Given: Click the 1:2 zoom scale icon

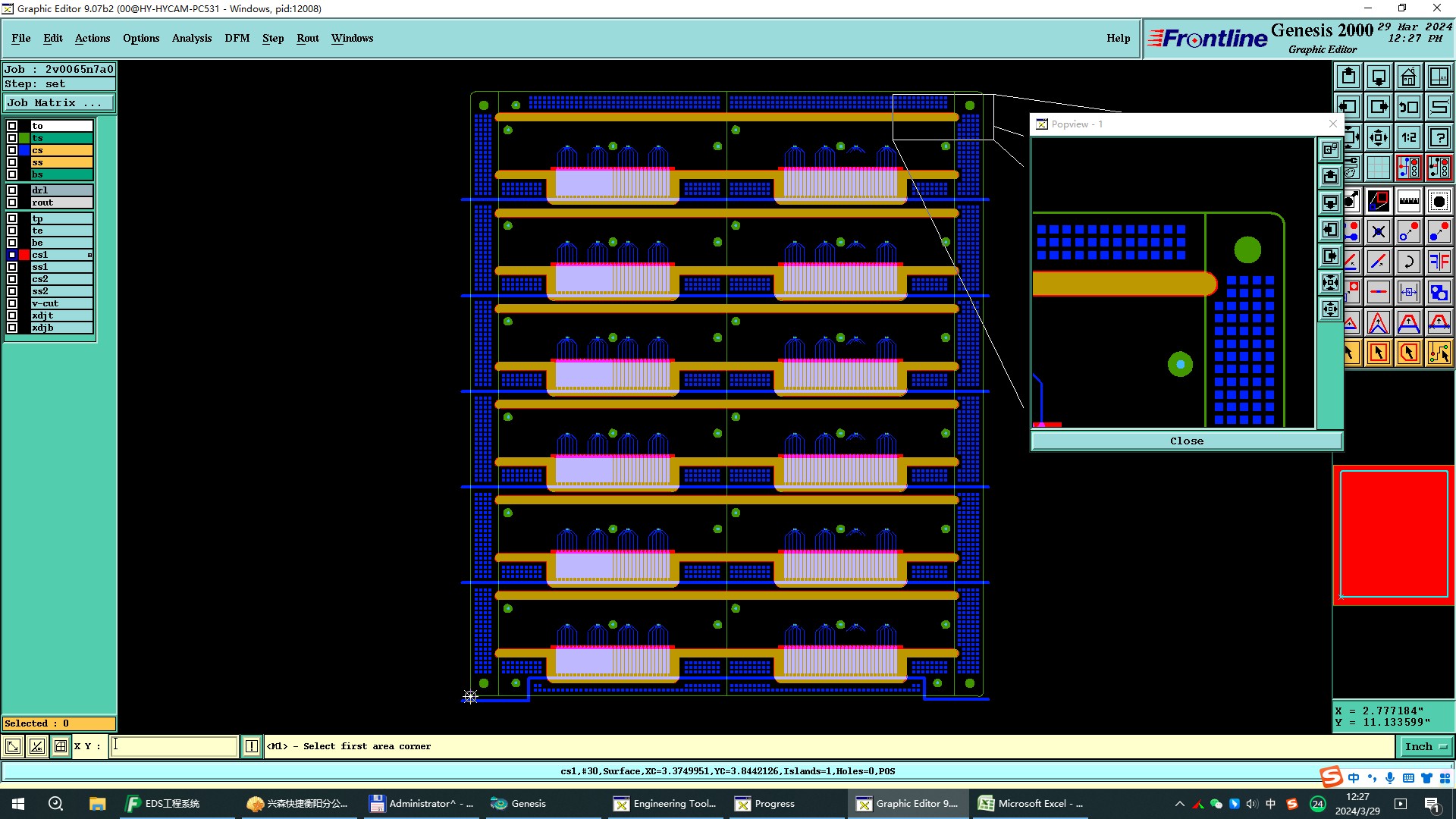Looking at the screenshot, I should tap(1408, 137).
